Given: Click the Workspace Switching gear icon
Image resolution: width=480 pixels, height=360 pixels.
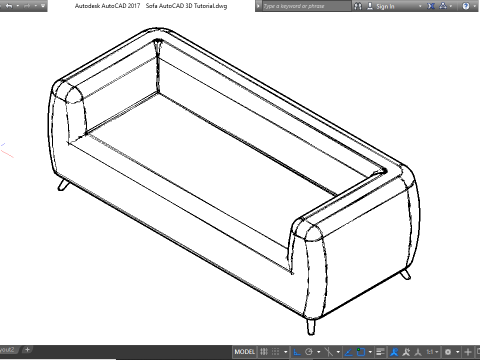Looking at the screenshot, I should coord(448,352).
